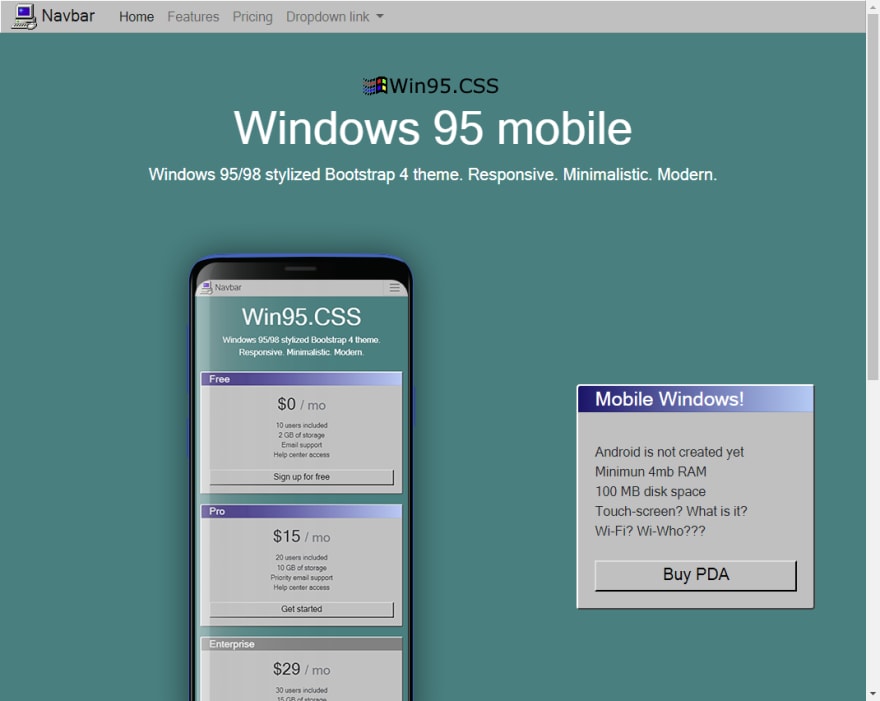Click the "100 MB disk space" line
The image size is (880, 701).
pos(650,491)
